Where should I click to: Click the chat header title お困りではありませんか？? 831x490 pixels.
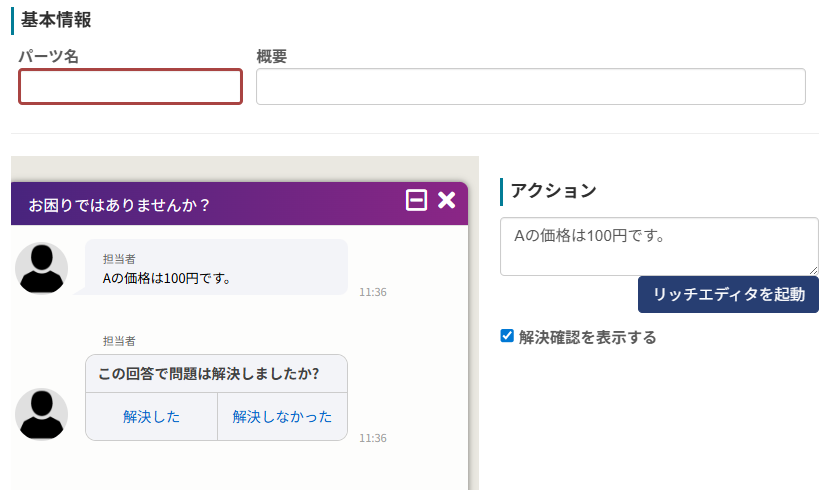(119, 205)
